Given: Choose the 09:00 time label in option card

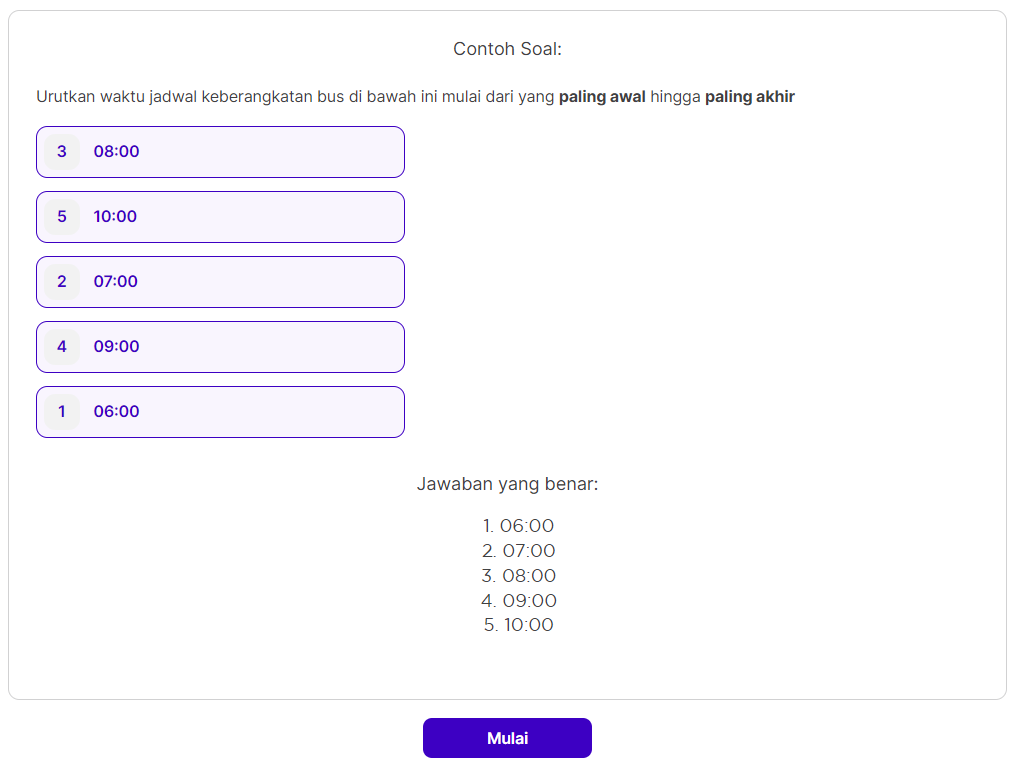Looking at the screenshot, I should [117, 347].
